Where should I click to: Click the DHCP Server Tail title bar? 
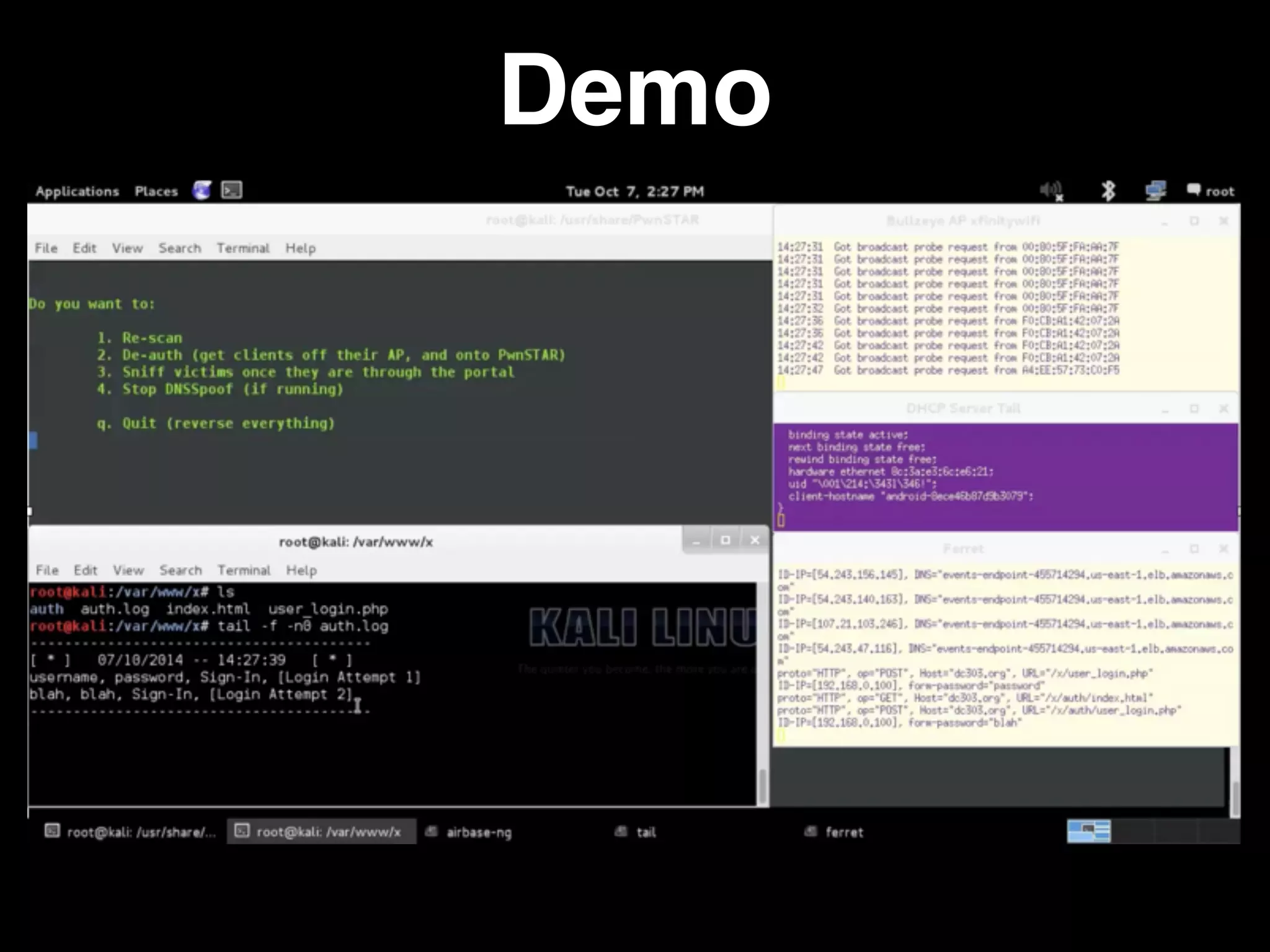click(x=963, y=408)
